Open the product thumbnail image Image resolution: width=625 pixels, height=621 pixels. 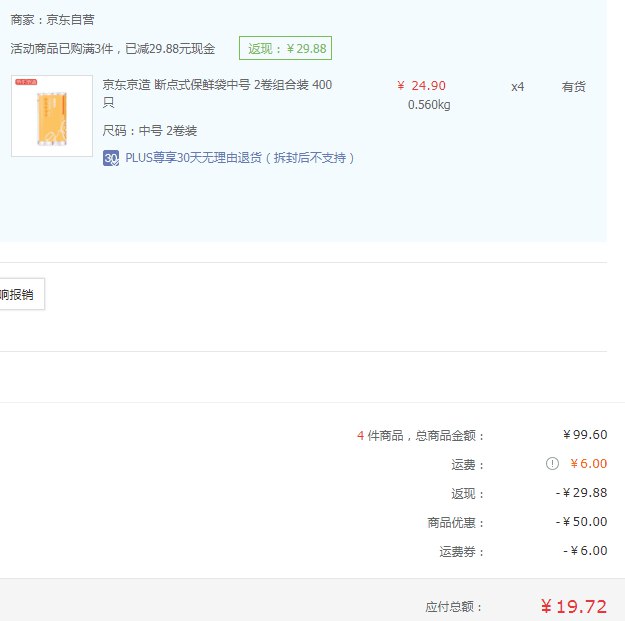coord(52,116)
